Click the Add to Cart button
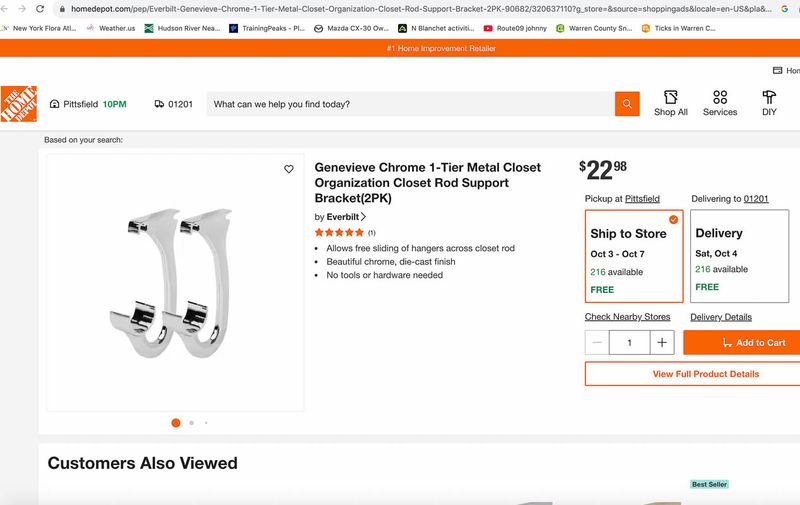The image size is (800, 505). [742, 343]
